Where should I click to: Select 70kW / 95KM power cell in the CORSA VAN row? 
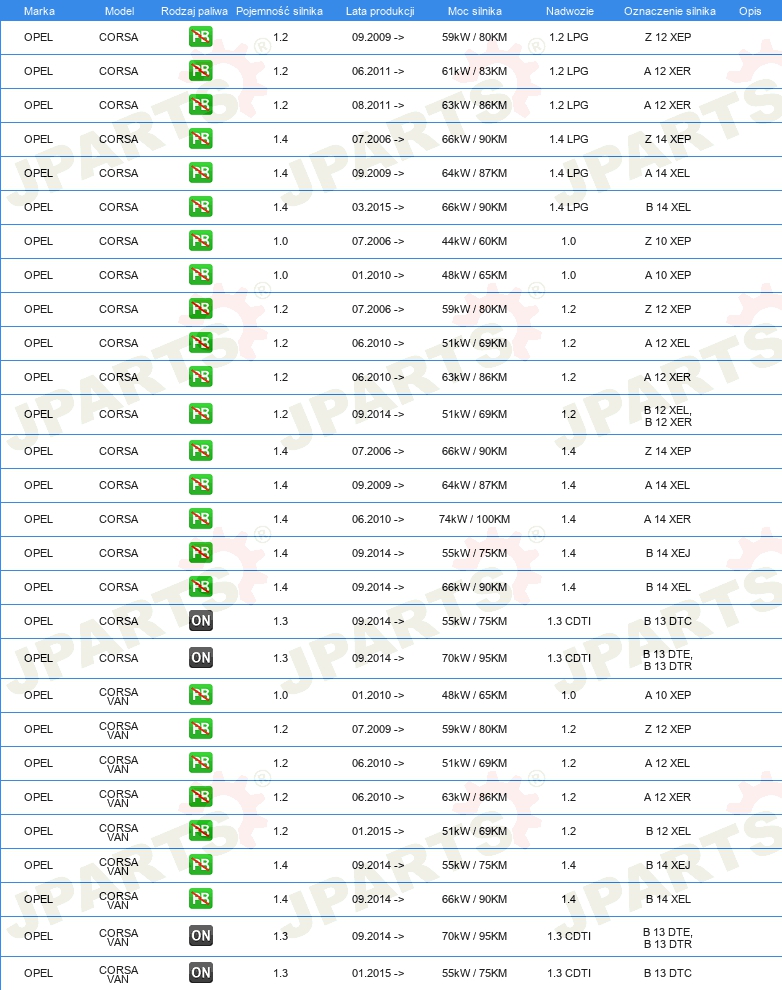tap(475, 936)
